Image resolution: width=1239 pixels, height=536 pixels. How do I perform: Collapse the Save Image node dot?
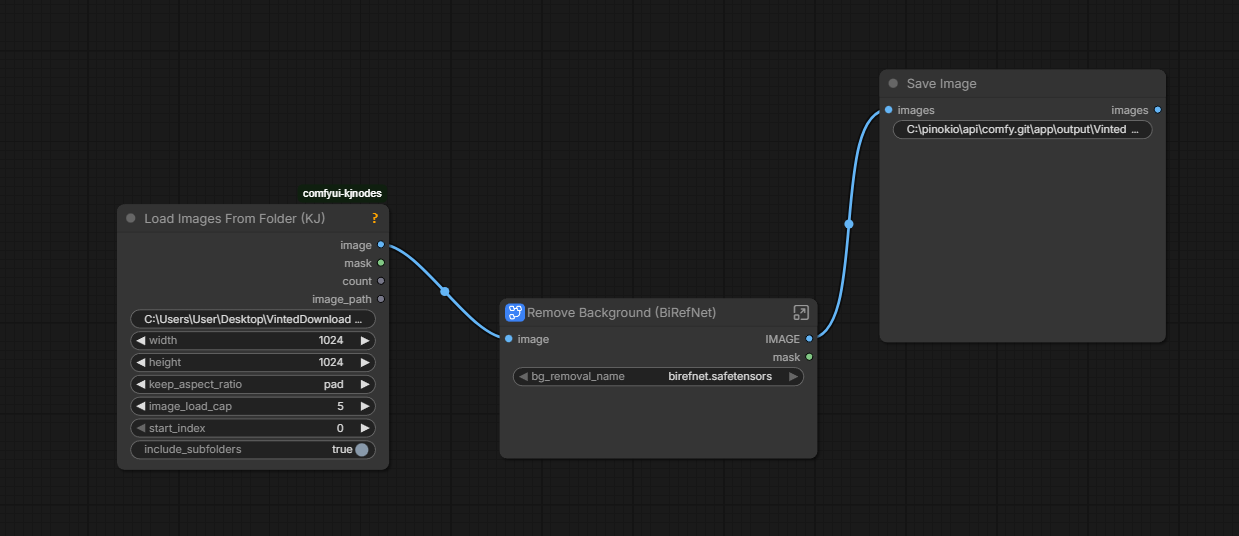click(893, 83)
